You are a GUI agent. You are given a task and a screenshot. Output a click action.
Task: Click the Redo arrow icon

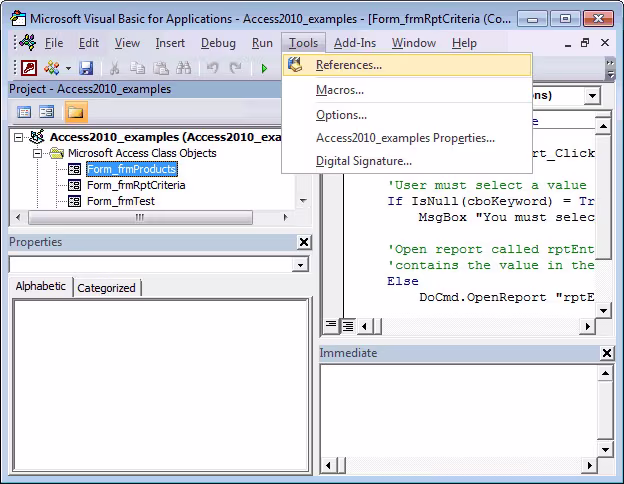(x=235, y=68)
